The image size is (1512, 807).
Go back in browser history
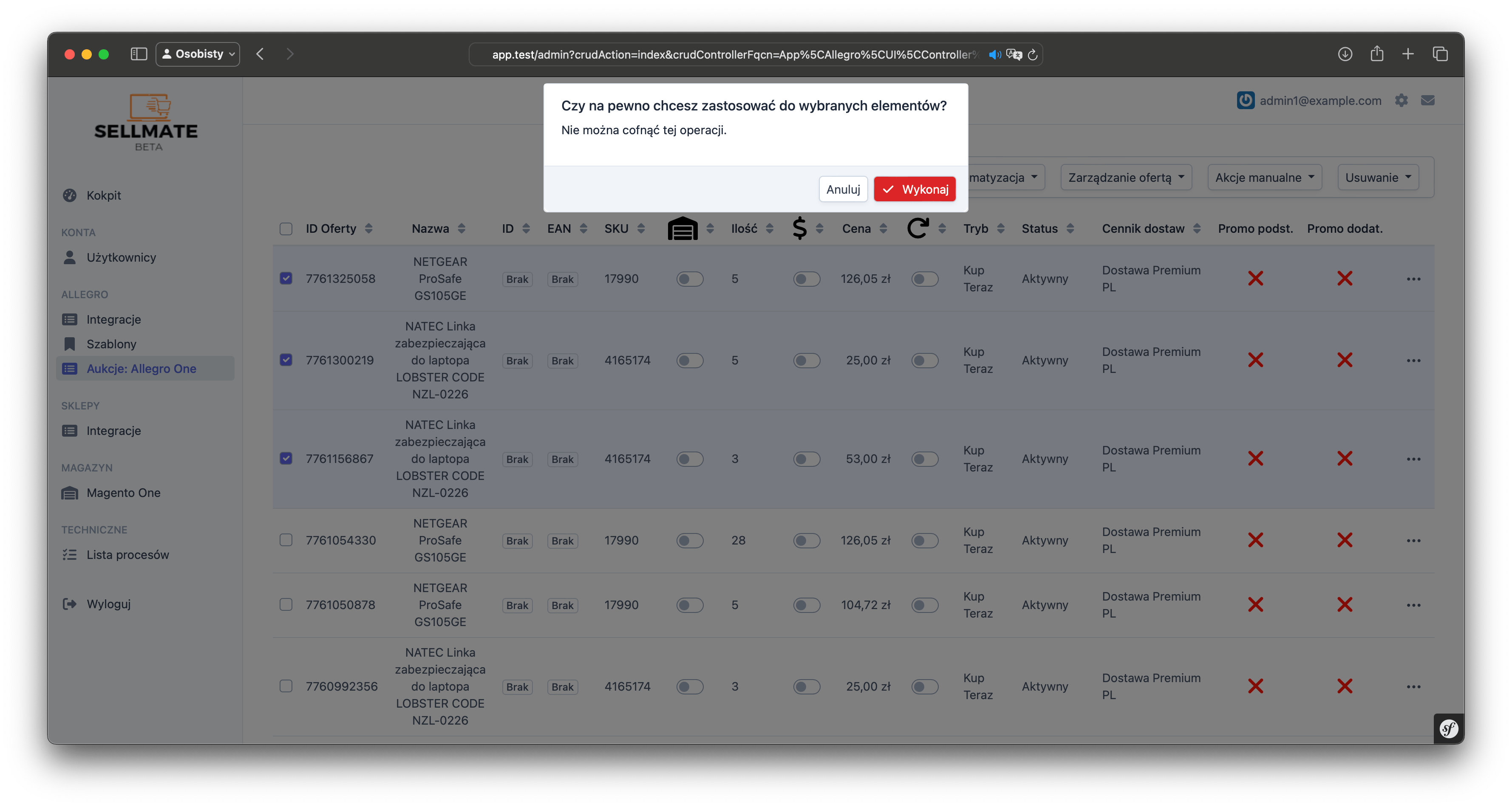pyautogui.click(x=260, y=54)
